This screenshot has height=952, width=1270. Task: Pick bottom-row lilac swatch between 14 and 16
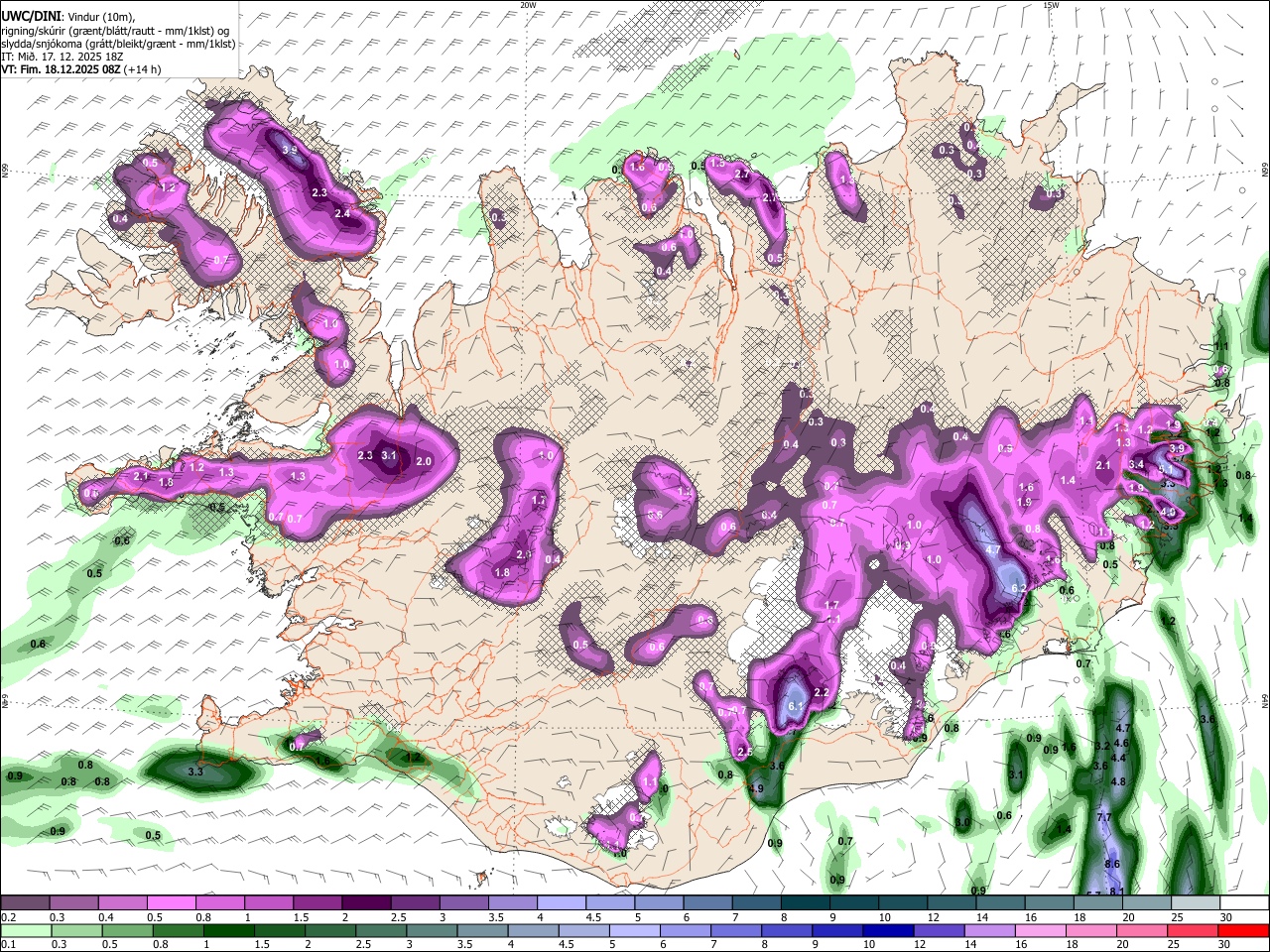pyautogui.click(x=990, y=930)
